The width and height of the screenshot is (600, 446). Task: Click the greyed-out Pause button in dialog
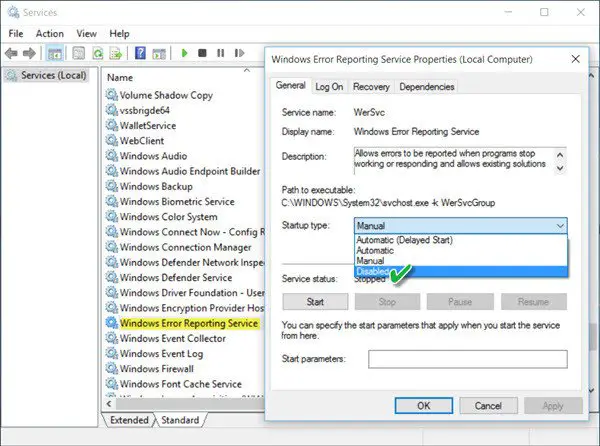click(460, 302)
